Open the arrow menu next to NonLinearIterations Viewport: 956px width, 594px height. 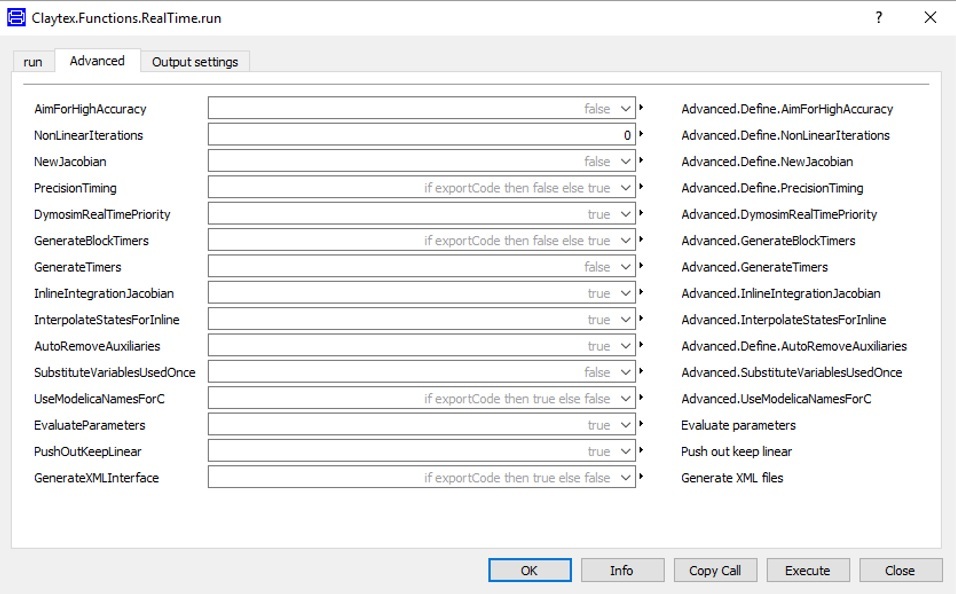click(641, 134)
